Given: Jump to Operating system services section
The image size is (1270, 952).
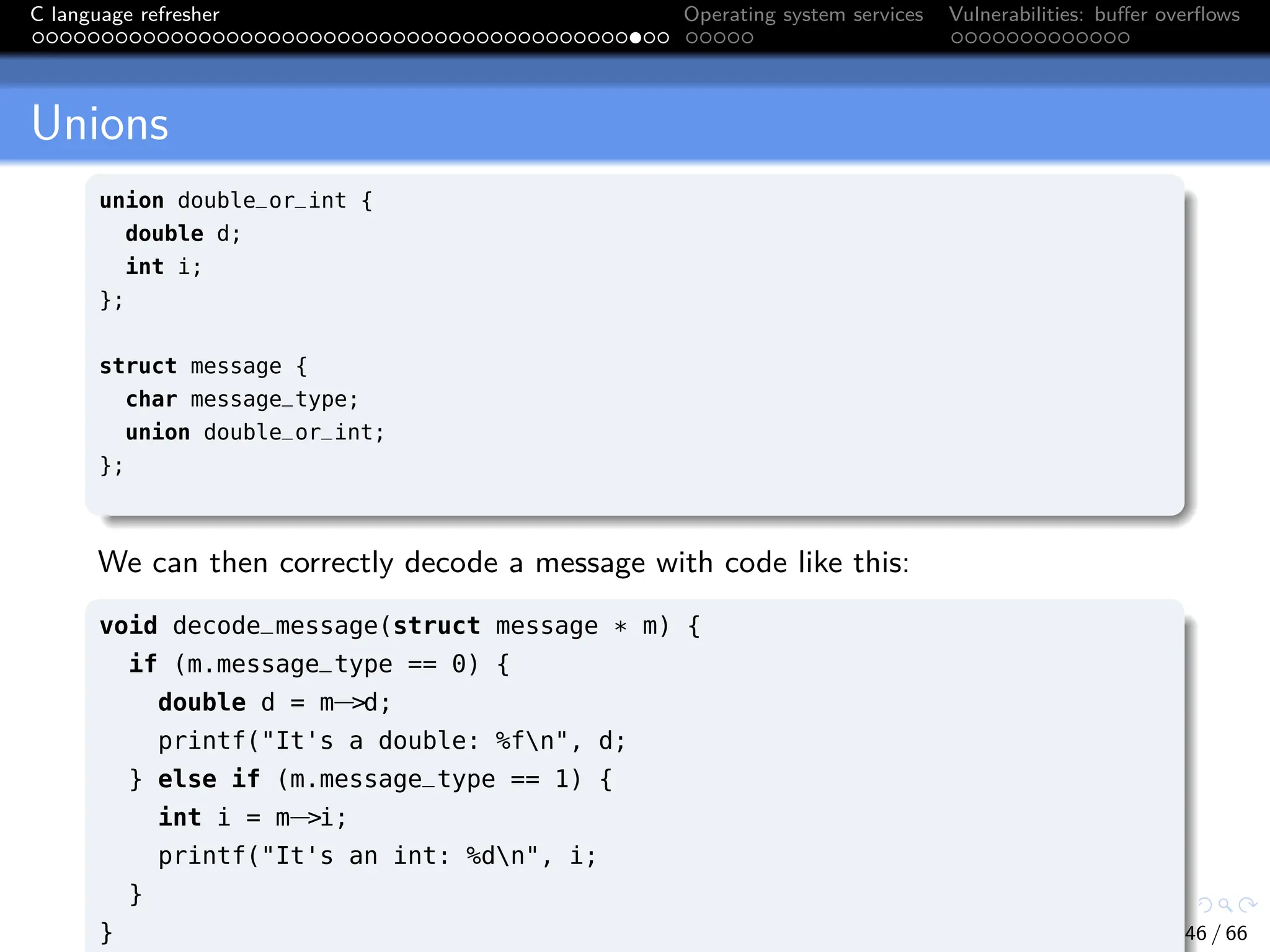Looking at the screenshot, I should (803, 14).
